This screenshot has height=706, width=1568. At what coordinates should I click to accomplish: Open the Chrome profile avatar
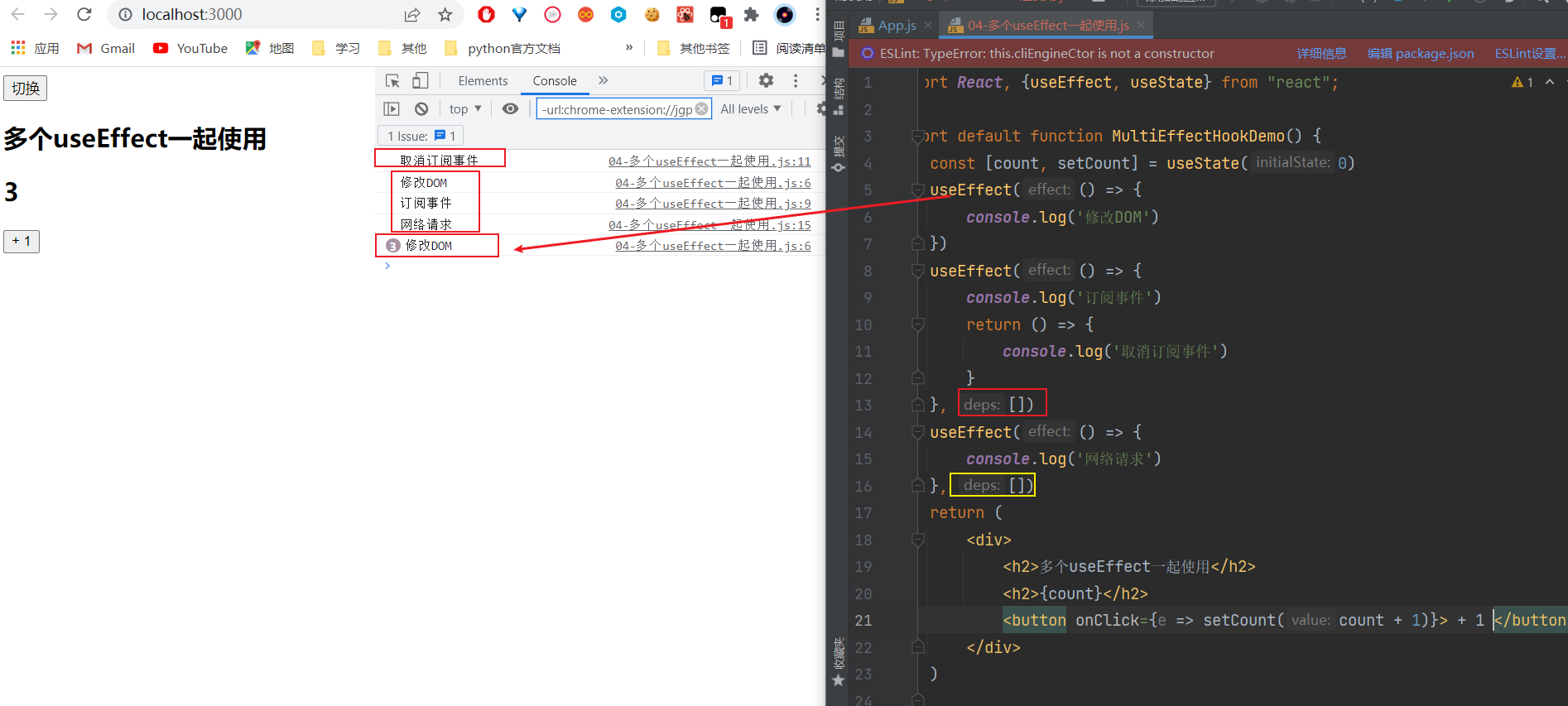click(x=784, y=14)
